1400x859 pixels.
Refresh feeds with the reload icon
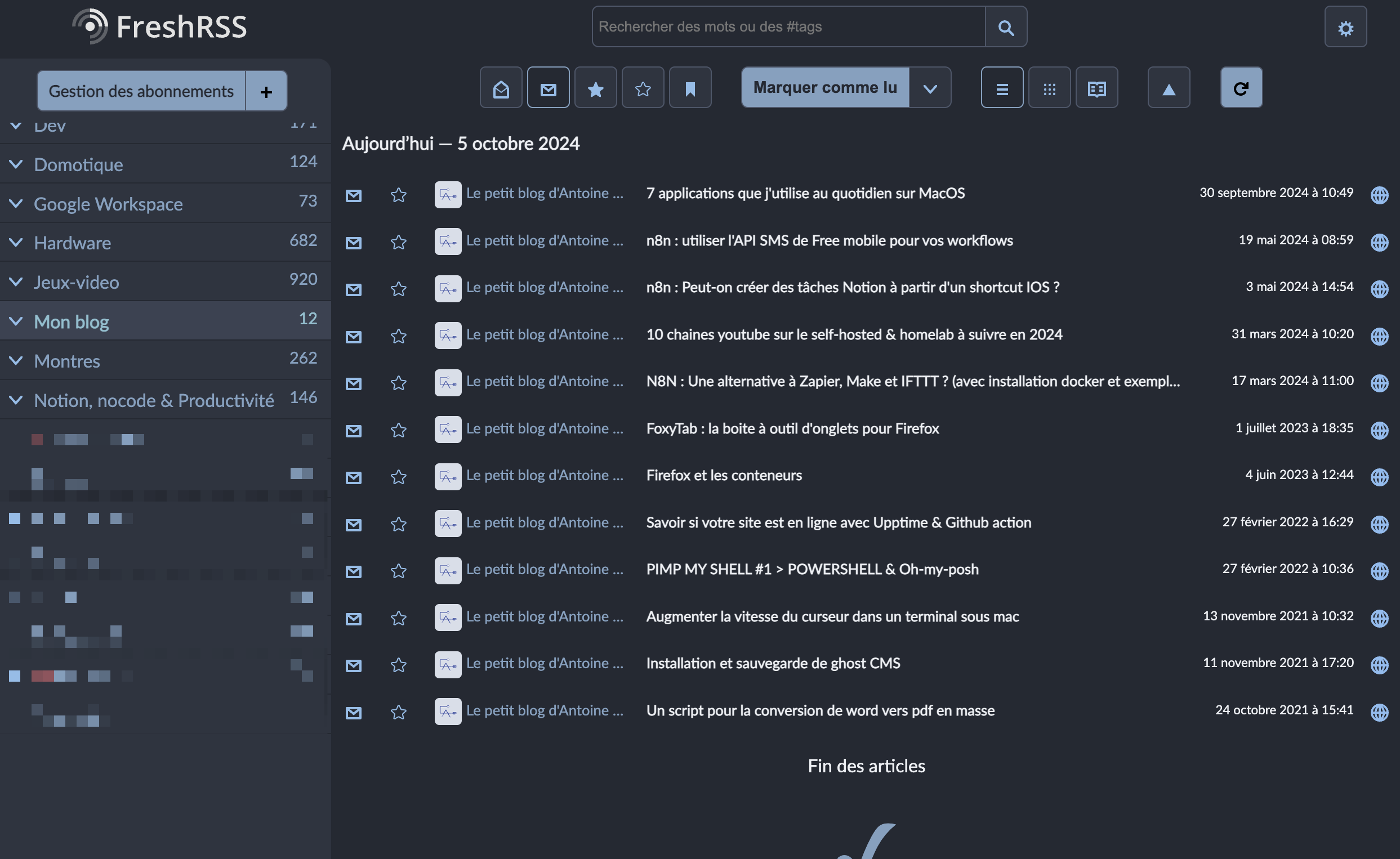click(1241, 88)
